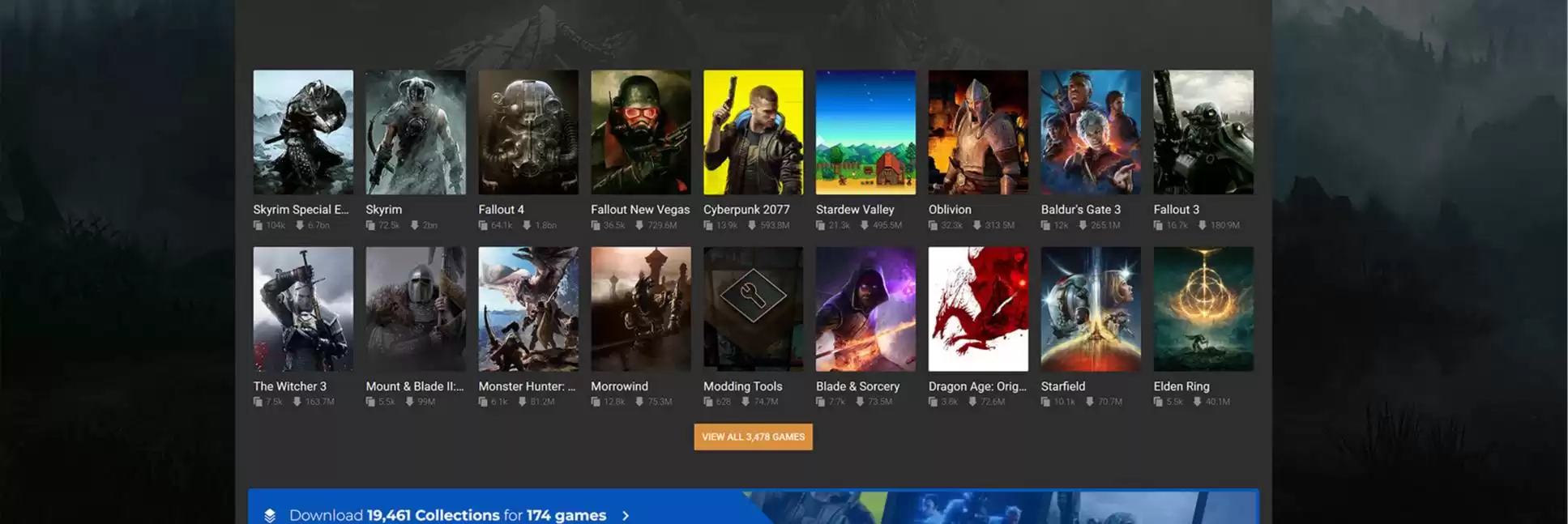This screenshot has height=524, width=1568.
Task: Click the stacked layers Collections icon in the banner
Action: point(270,515)
